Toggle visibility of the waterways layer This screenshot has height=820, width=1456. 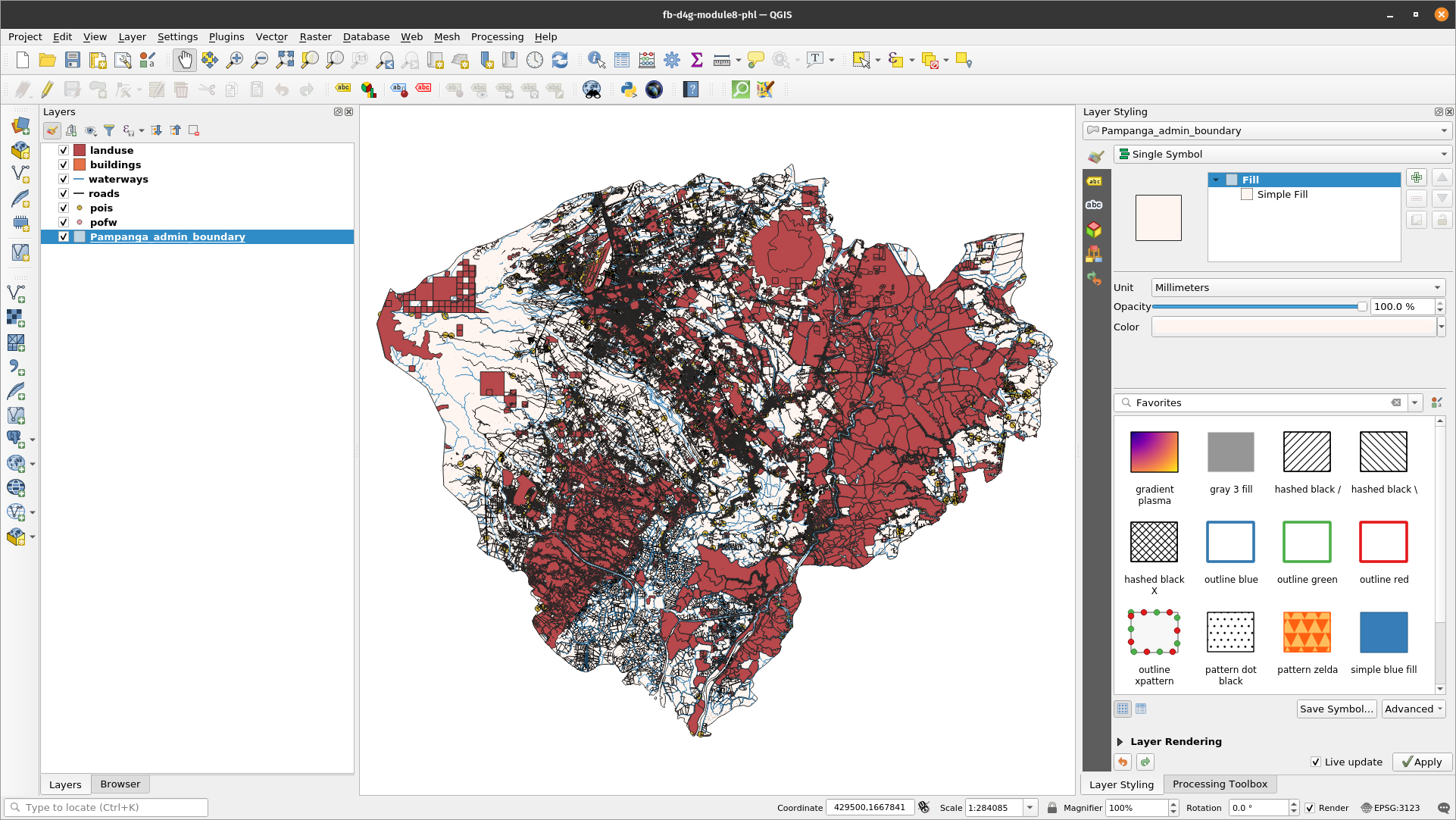point(63,179)
